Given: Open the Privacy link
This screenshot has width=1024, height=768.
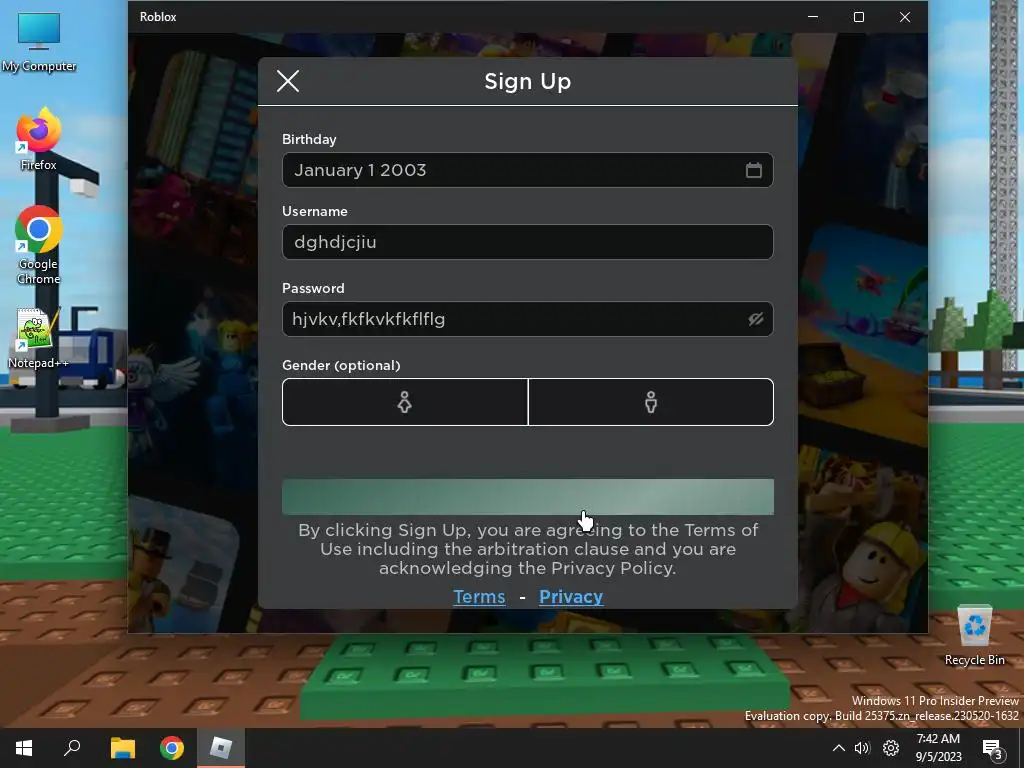Looking at the screenshot, I should point(571,597).
